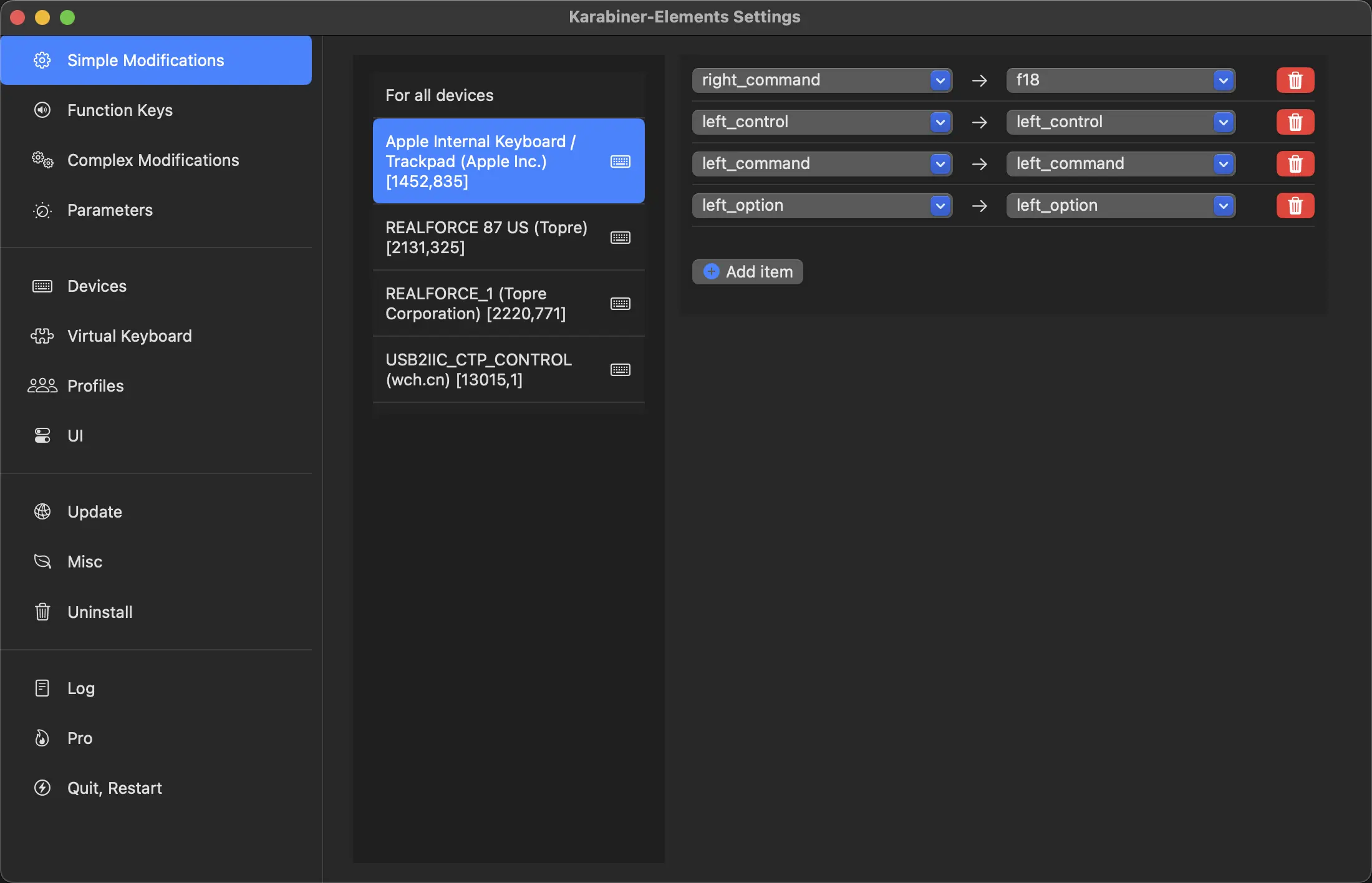Delete the left_command mapping row
The height and width of the screenshot is (883, 1372).
pos(1295,163)
